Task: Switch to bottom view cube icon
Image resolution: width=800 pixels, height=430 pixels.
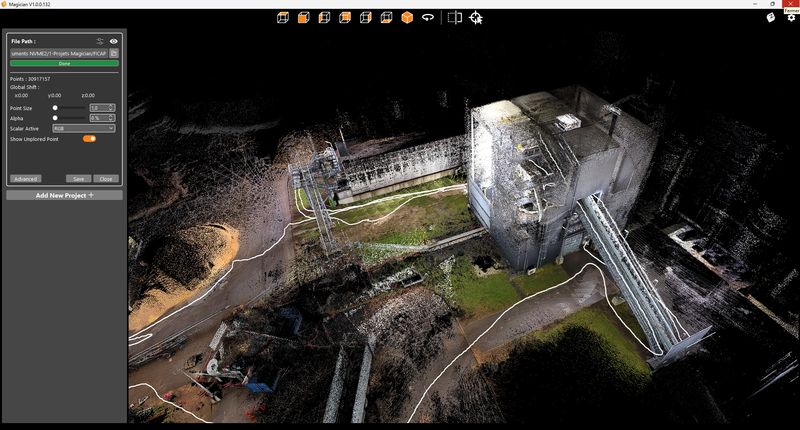Action: coord(386,18)
